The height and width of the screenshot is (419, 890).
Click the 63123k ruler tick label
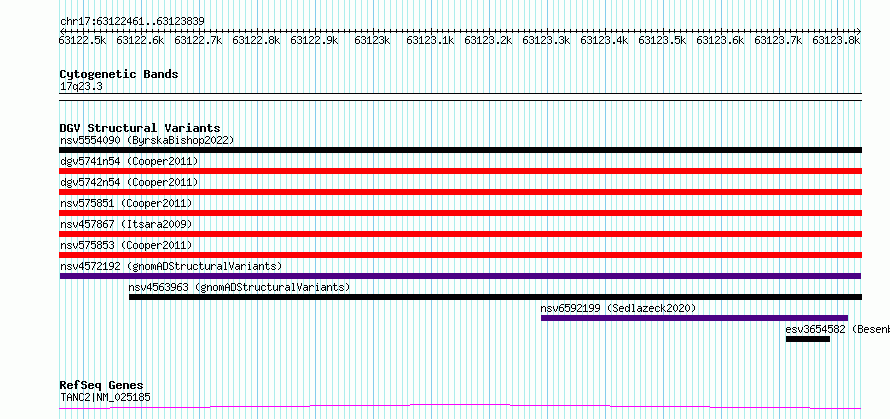pos(372,40)
